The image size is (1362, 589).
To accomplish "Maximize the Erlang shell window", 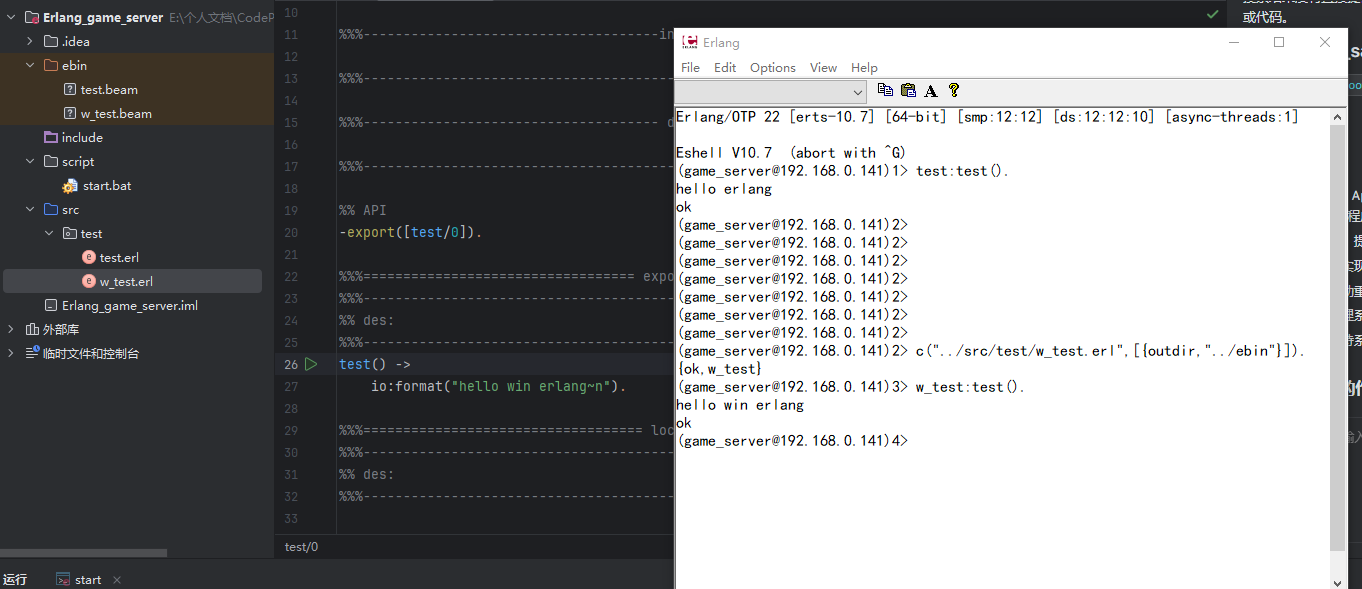I will (x=1279, y=42).
